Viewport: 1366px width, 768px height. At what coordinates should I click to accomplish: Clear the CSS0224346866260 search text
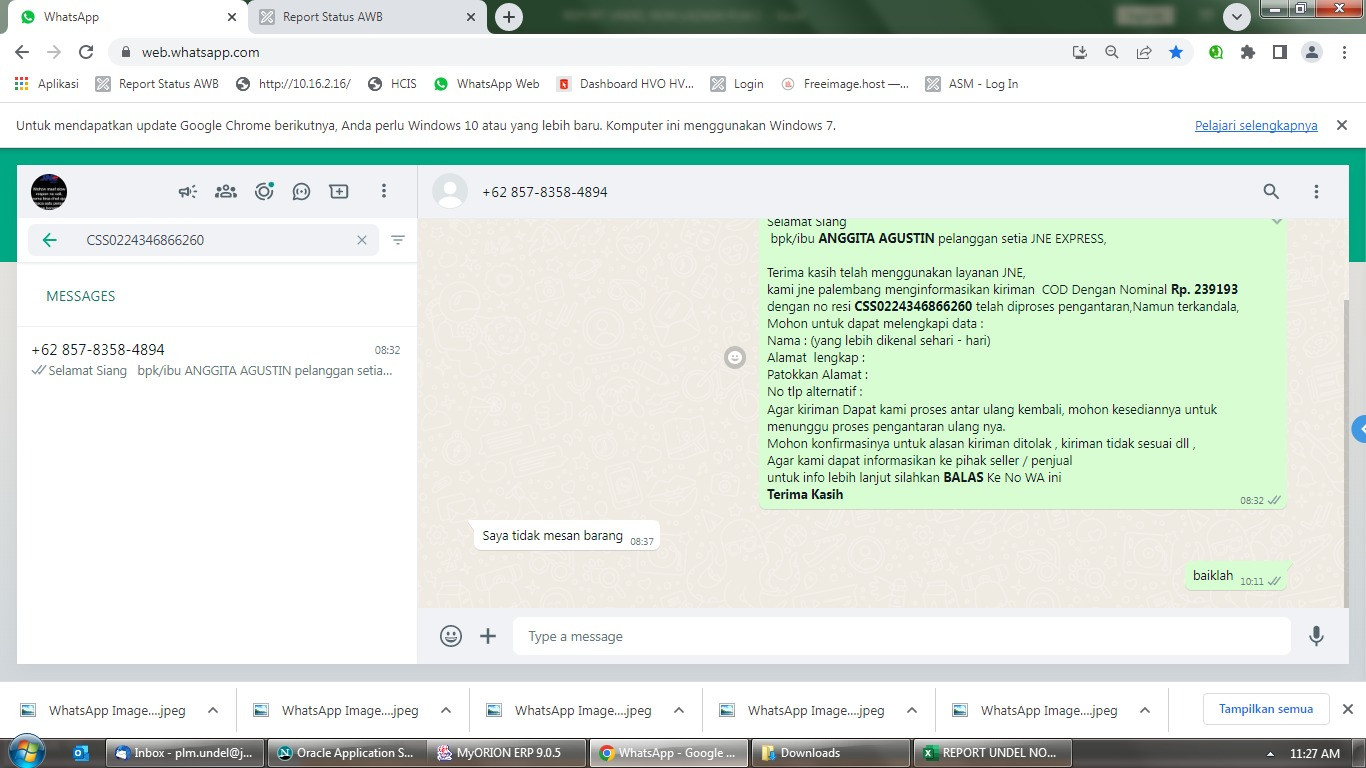tap(362, 240)
